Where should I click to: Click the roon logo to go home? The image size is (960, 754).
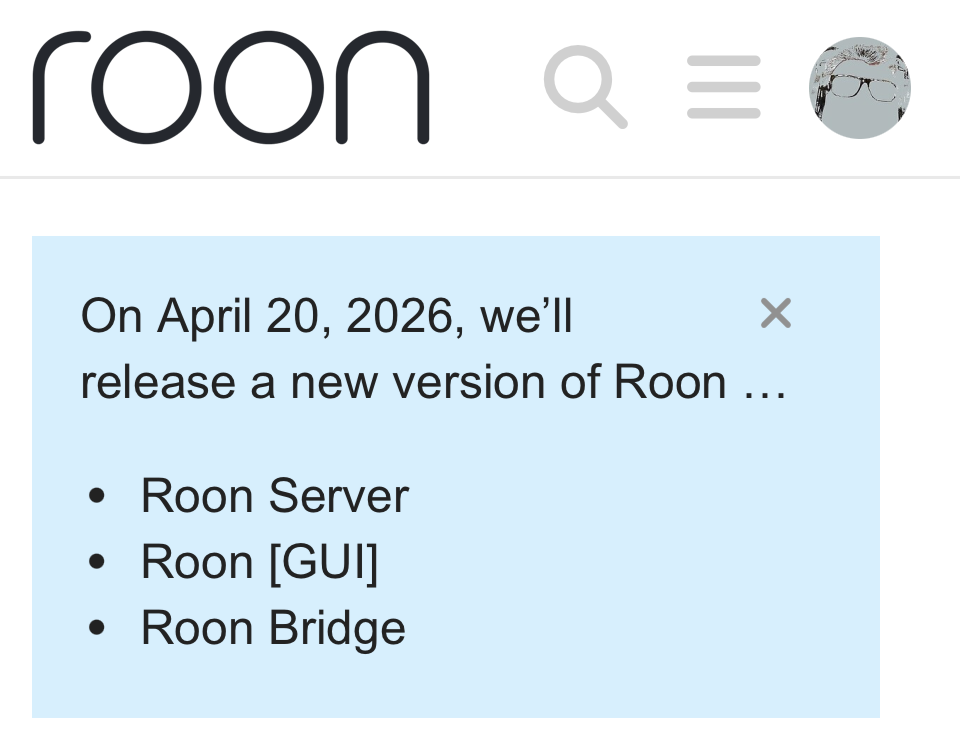pos(231,88)
